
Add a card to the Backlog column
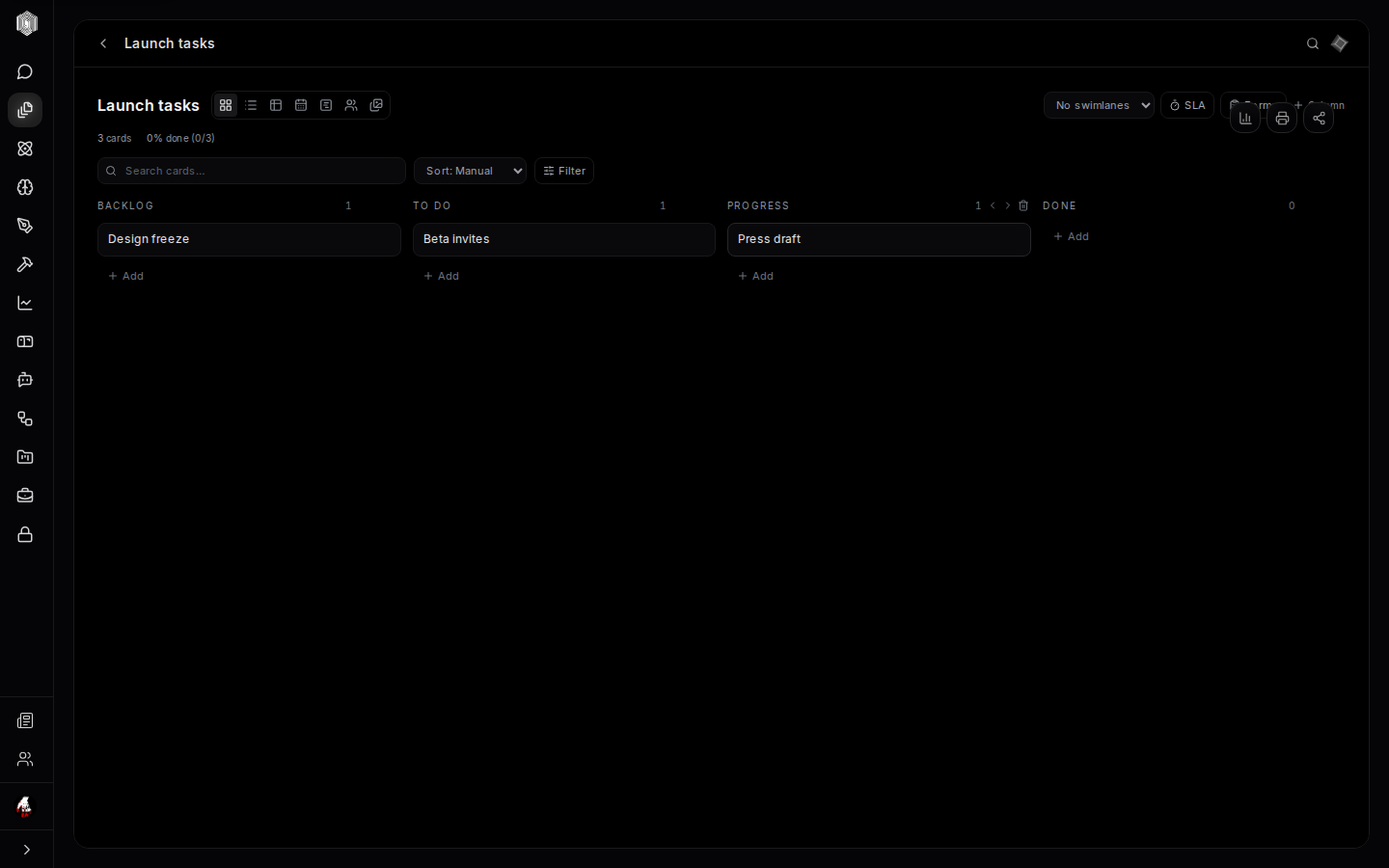[x=126, y=276]
